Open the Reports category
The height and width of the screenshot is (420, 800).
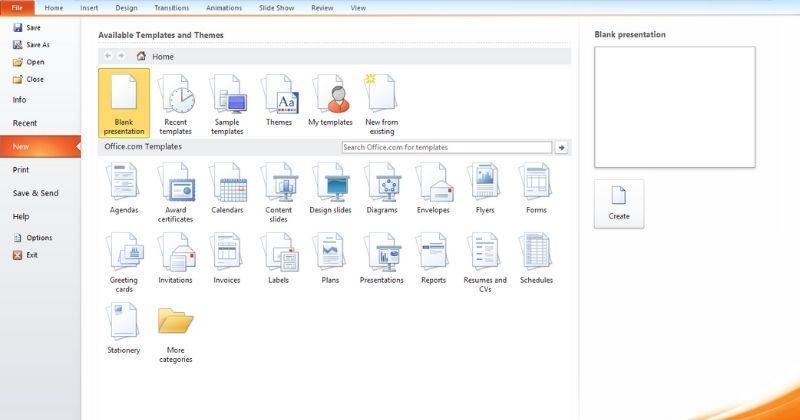point(434,258)
